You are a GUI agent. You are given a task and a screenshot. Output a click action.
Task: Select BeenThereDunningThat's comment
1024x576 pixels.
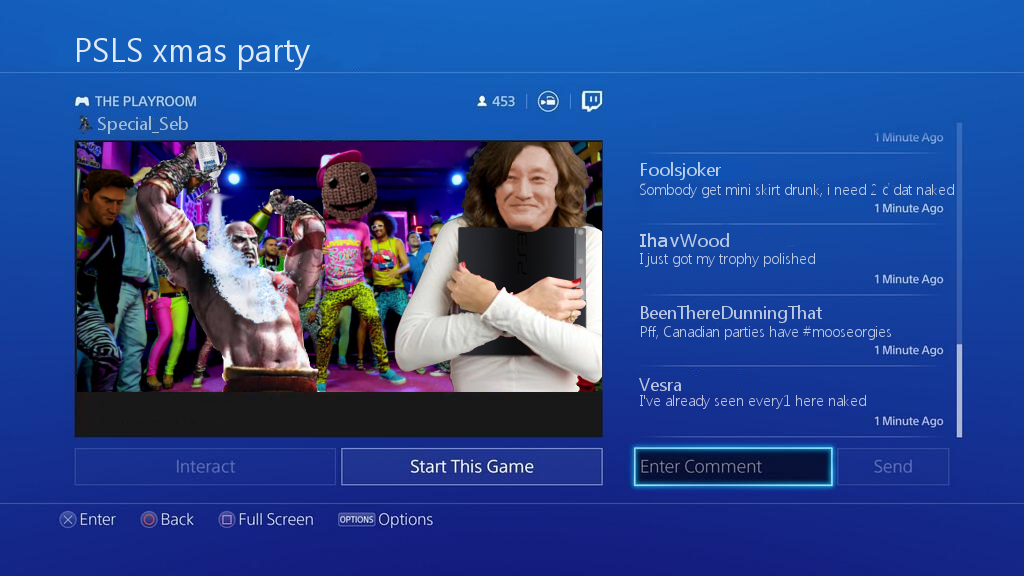[x=792, y=330]
